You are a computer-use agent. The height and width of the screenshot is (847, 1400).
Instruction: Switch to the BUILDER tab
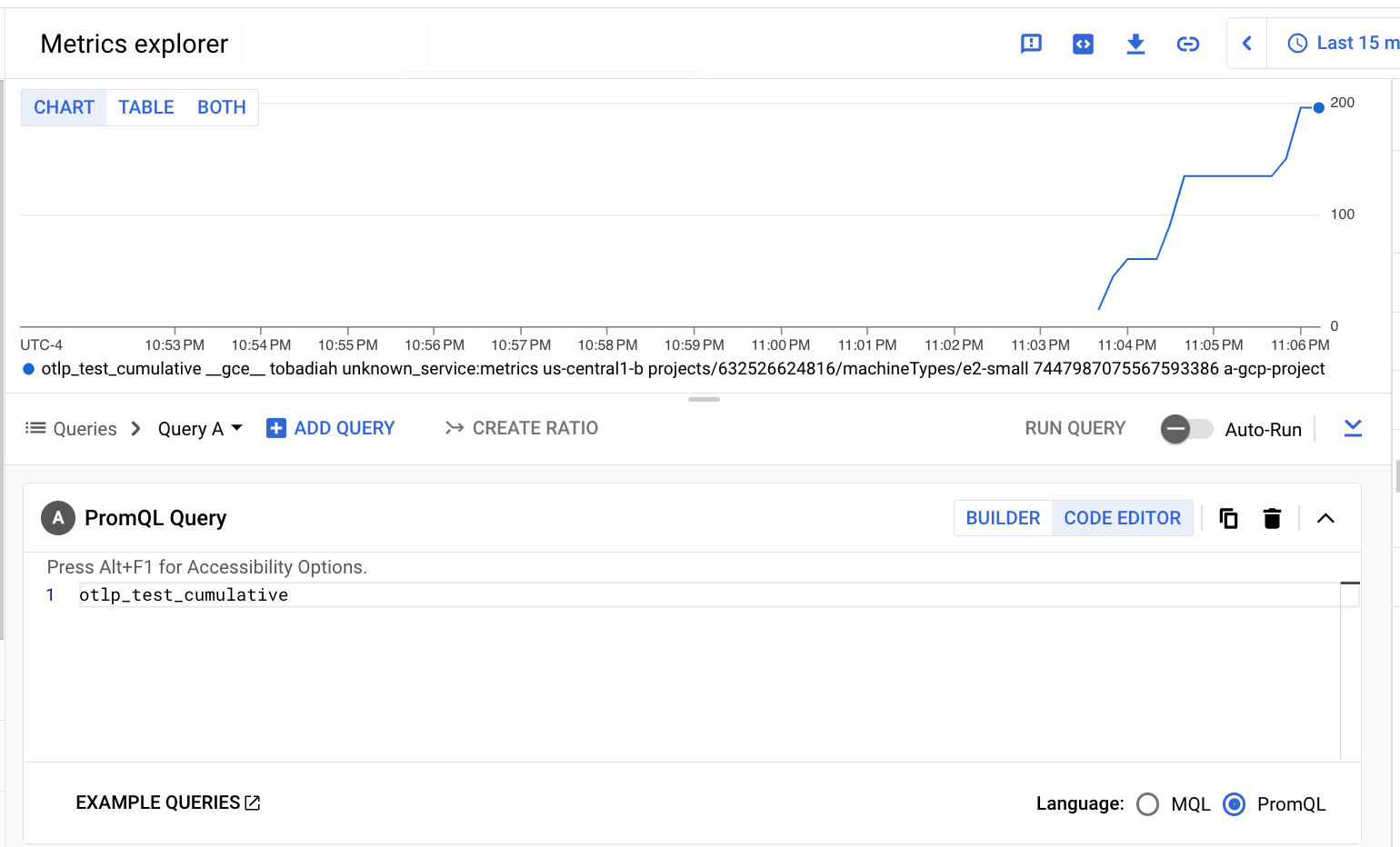tap(1003, 518)
